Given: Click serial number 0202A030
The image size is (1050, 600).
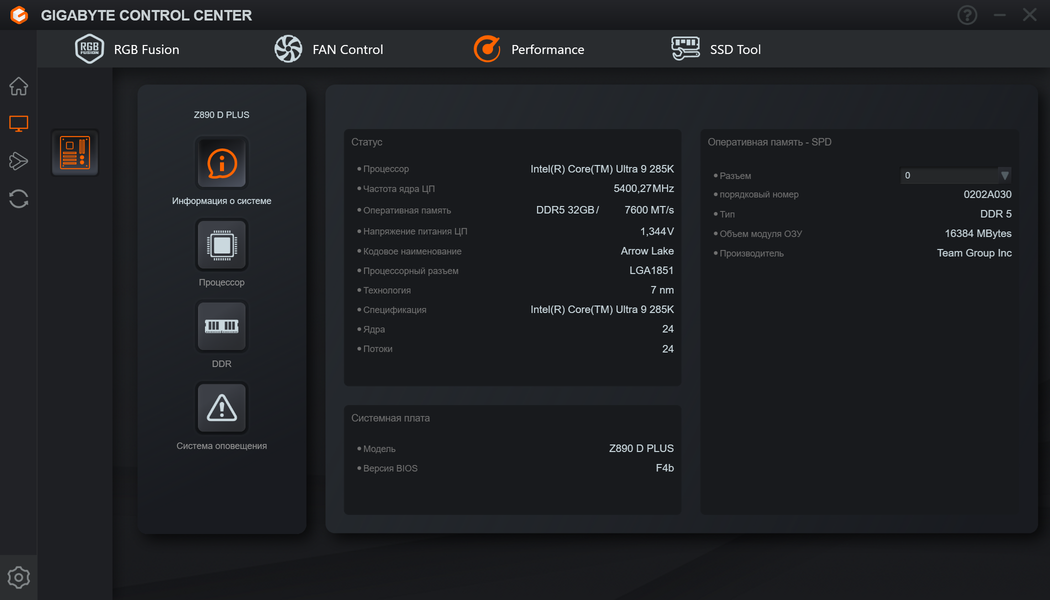Looking at the screenshot, I should pos(988,195).
